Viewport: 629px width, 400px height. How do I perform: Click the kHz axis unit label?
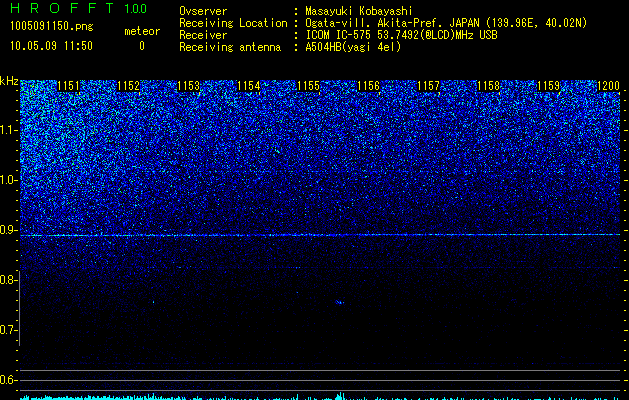(9, 81)
